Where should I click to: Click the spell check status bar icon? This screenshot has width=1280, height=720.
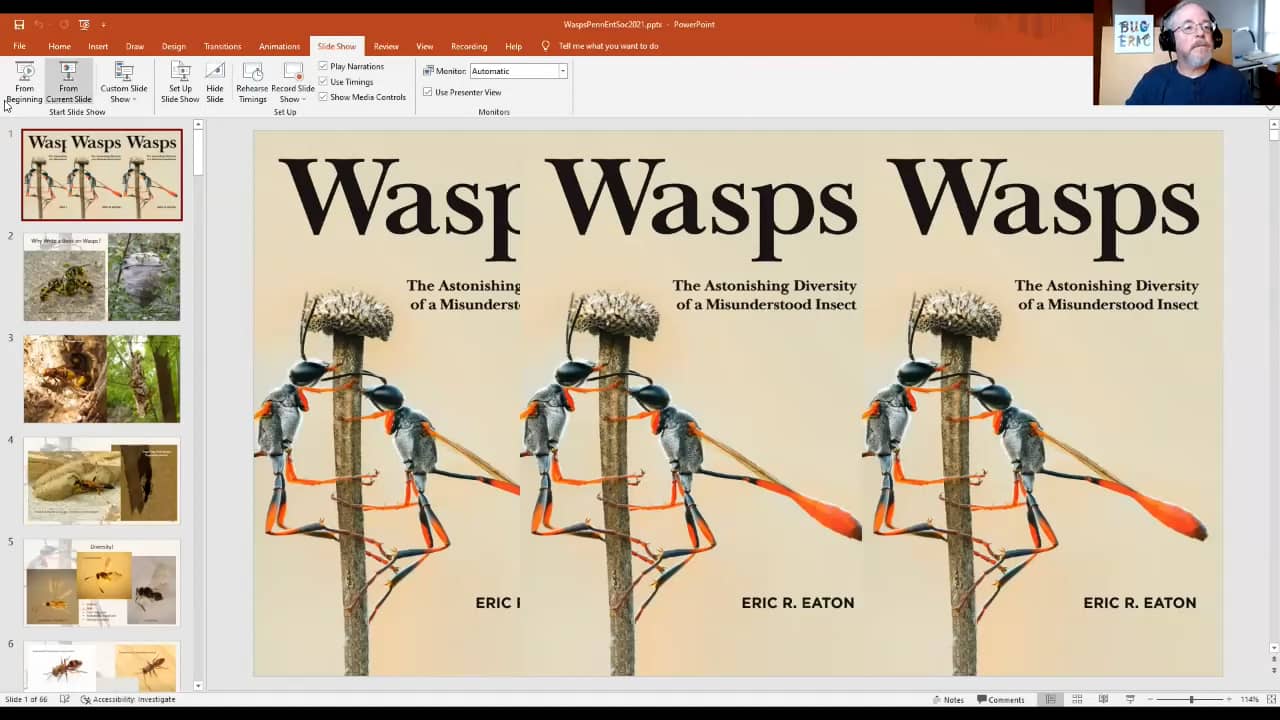click(x=65, y=700)
